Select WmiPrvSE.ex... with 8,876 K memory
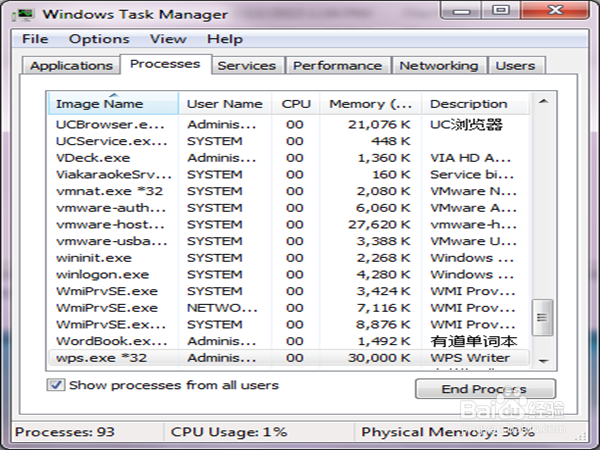 (x=289, y=324)
